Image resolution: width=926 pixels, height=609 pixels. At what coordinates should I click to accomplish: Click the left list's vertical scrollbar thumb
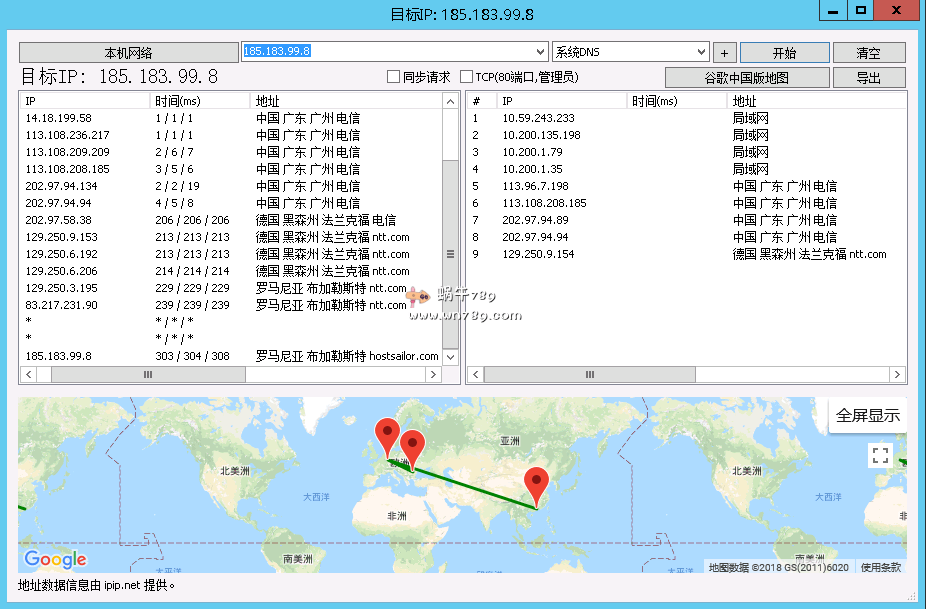(450, 254)
